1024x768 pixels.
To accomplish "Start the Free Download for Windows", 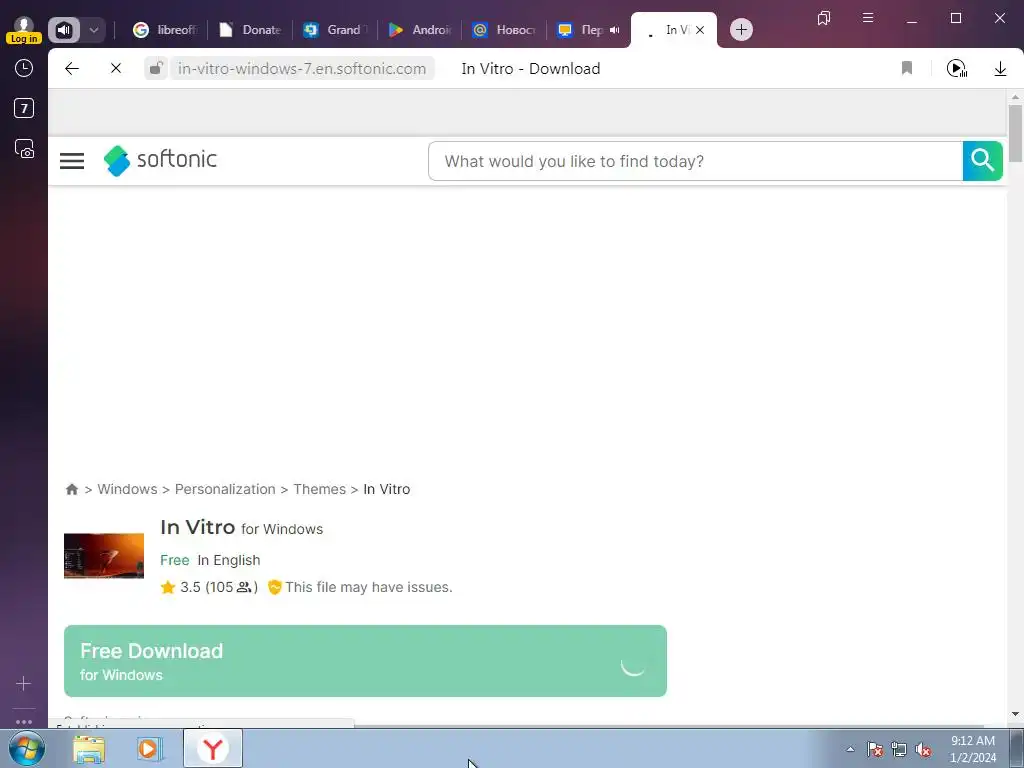I will (365, 661).
